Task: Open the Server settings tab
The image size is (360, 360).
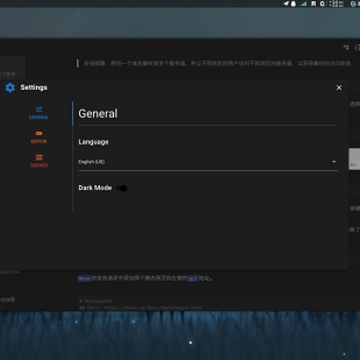Action: [x=39, y=161]
